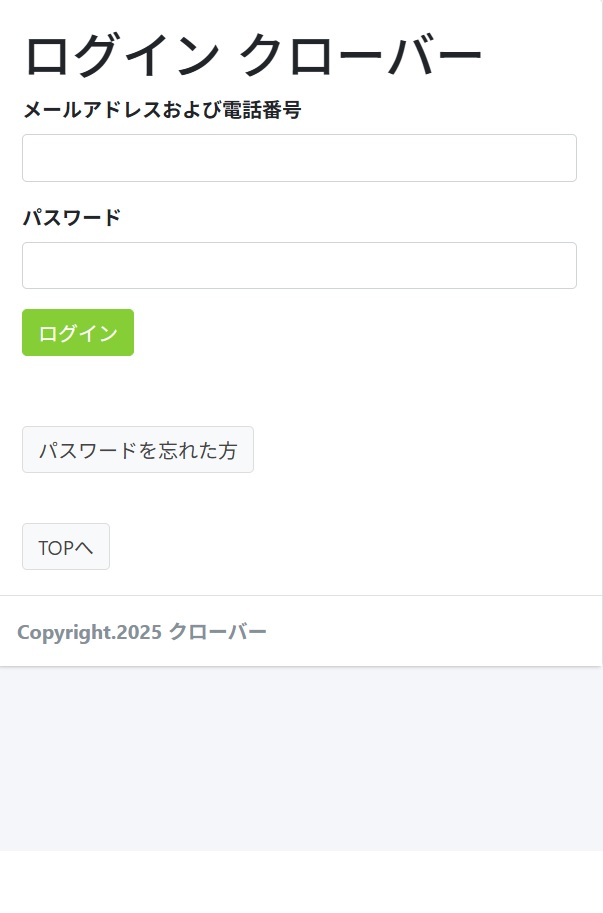Viewport: 603px width, 913px height.
Task: Click the パスワード label above the field
Action: [x=72, y=217]
